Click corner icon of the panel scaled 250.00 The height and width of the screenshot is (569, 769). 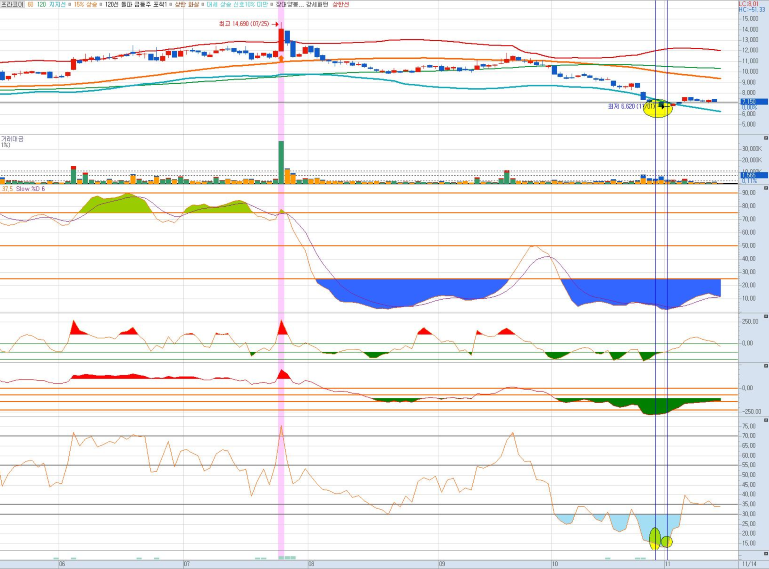766,316
